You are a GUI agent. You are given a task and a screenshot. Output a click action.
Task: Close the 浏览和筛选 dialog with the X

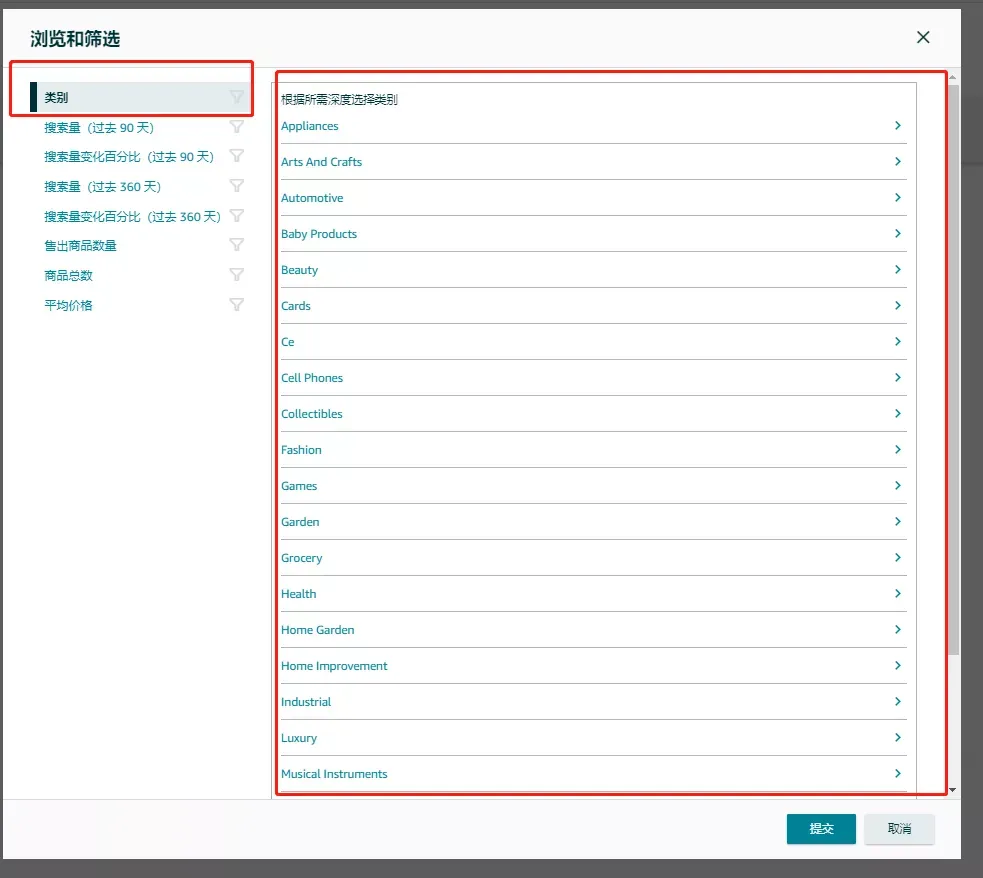(923, 37)
